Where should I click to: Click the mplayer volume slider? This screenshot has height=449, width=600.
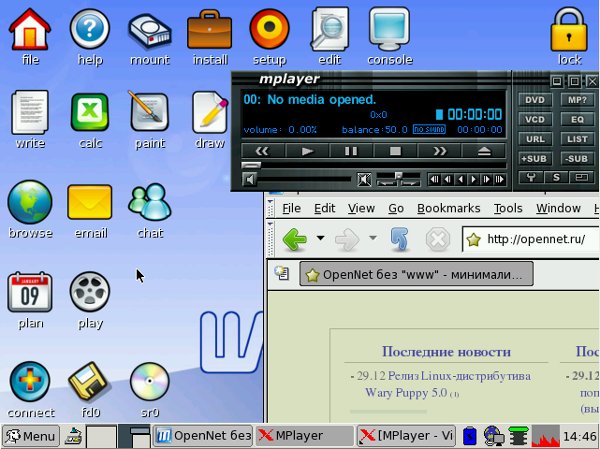(304, 179)
